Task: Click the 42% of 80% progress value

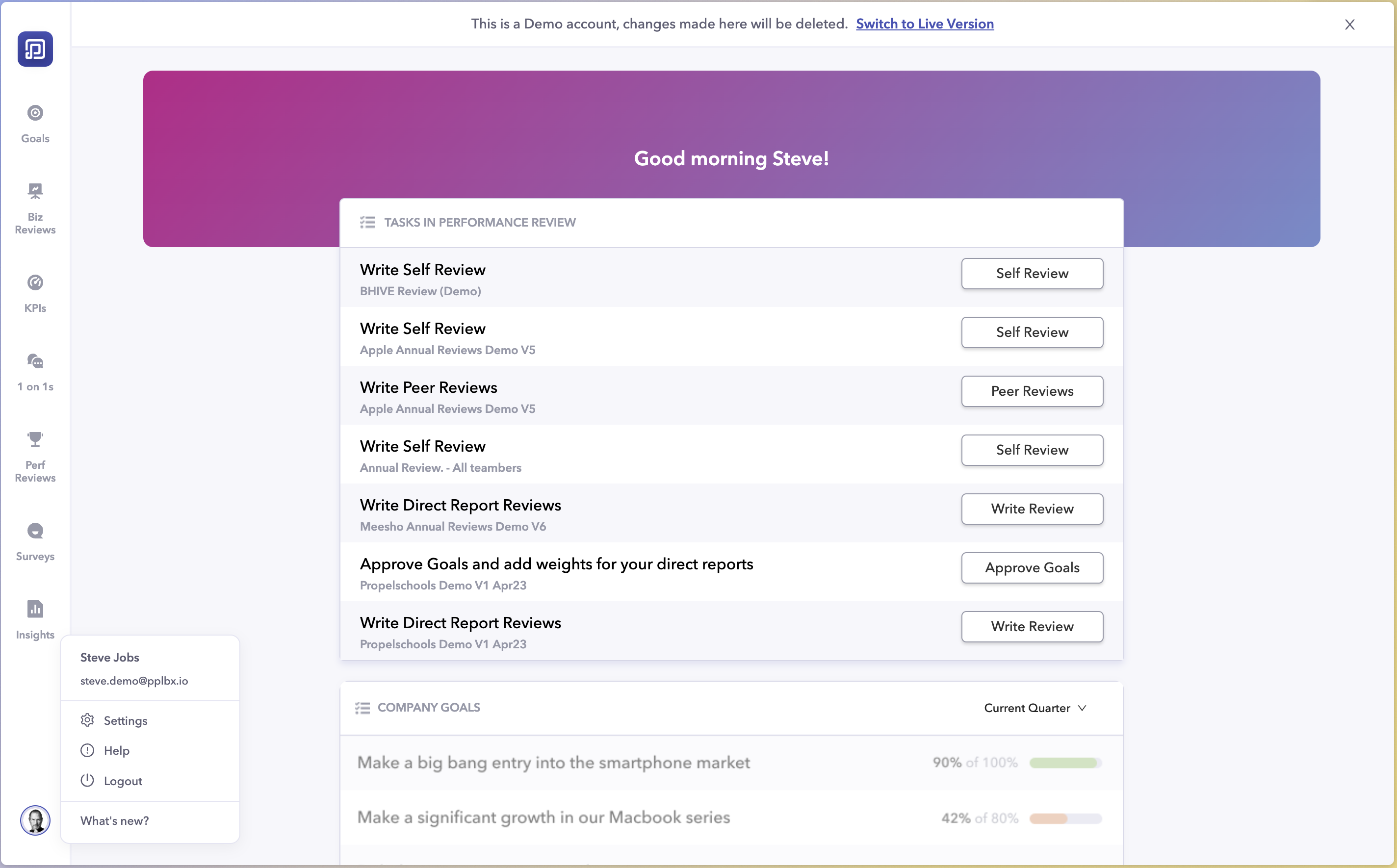Action: tap(980, 818)
